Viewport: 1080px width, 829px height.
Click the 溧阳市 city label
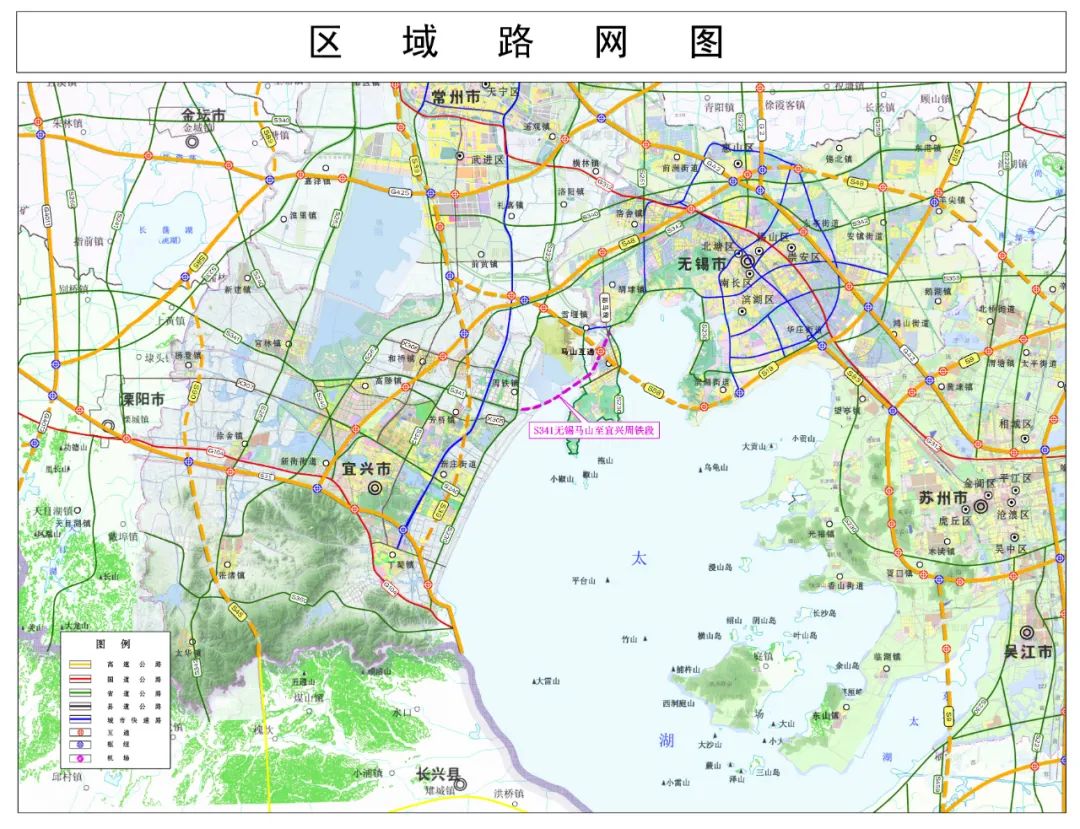[x=143, y=399]
